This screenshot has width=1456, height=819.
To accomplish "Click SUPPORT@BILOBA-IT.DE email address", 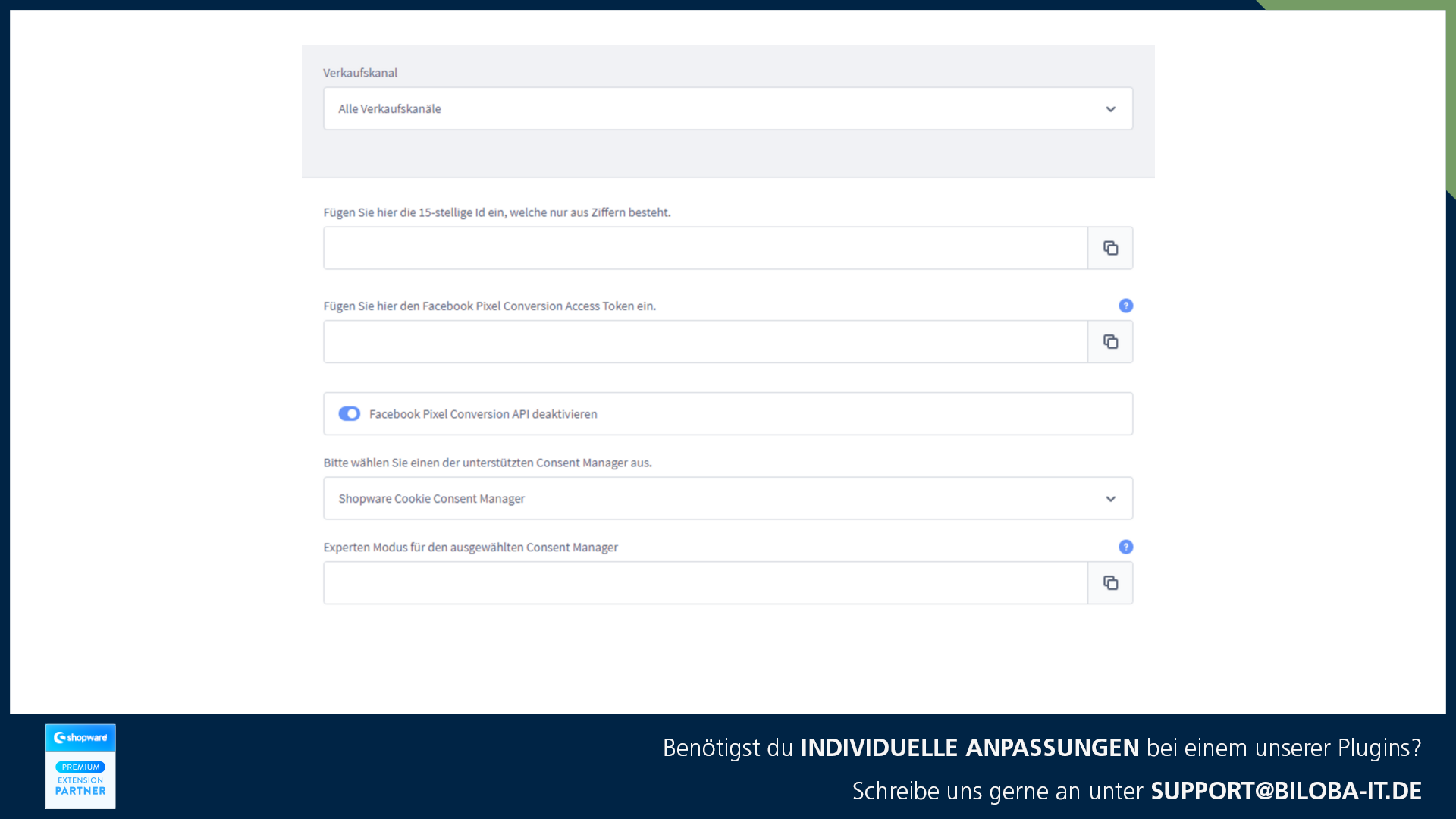I will coord(1286,791).
